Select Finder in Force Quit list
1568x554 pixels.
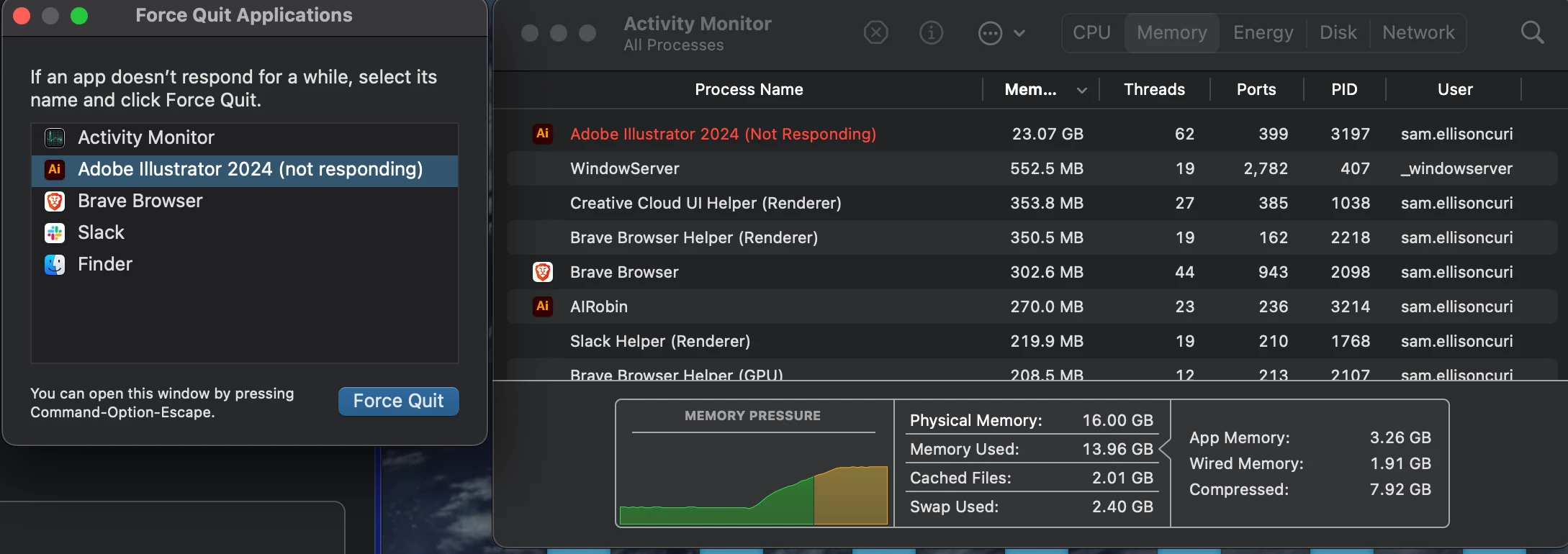pos(245,265)
